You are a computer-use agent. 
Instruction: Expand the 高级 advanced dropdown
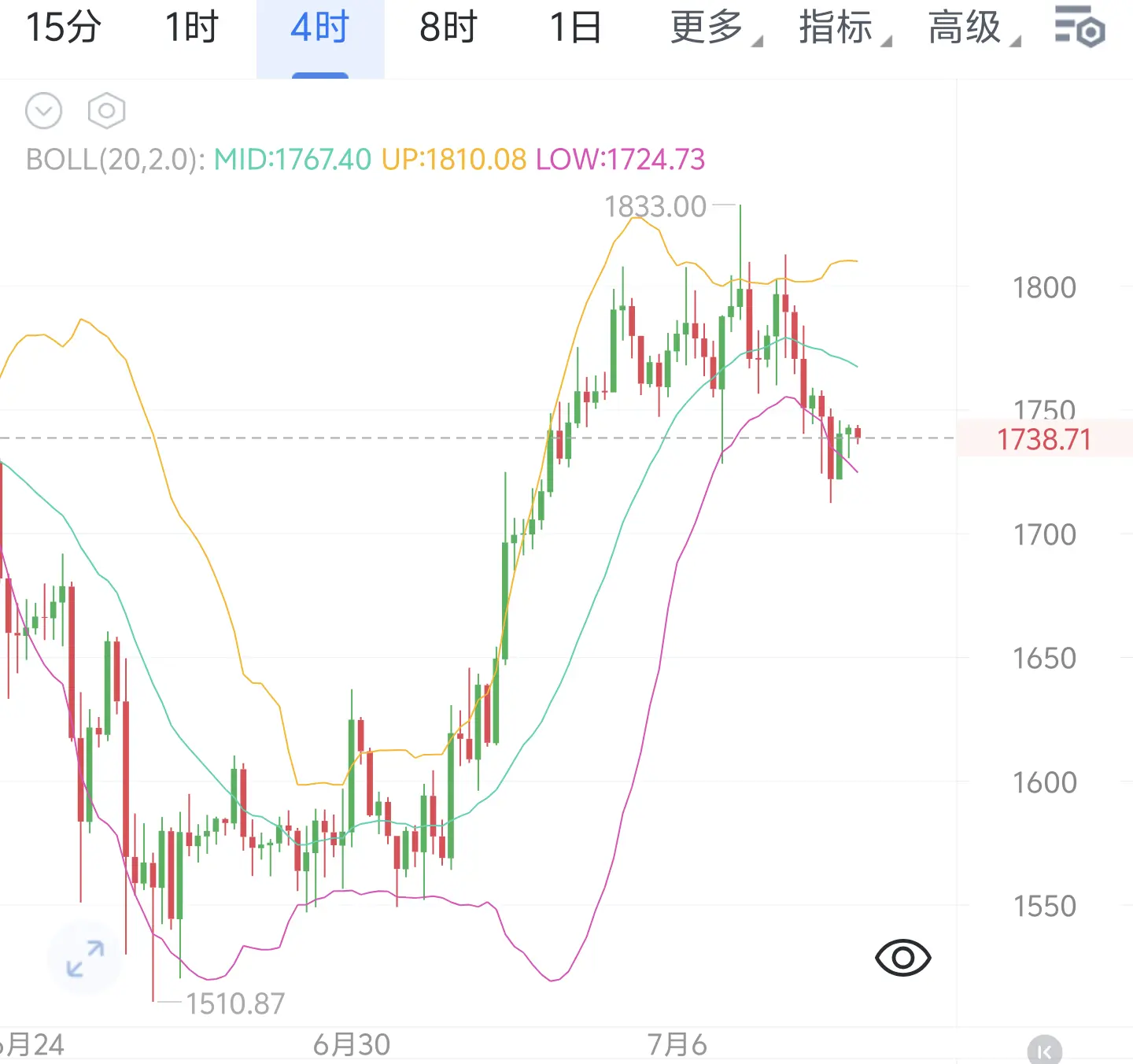coord(974,28)
